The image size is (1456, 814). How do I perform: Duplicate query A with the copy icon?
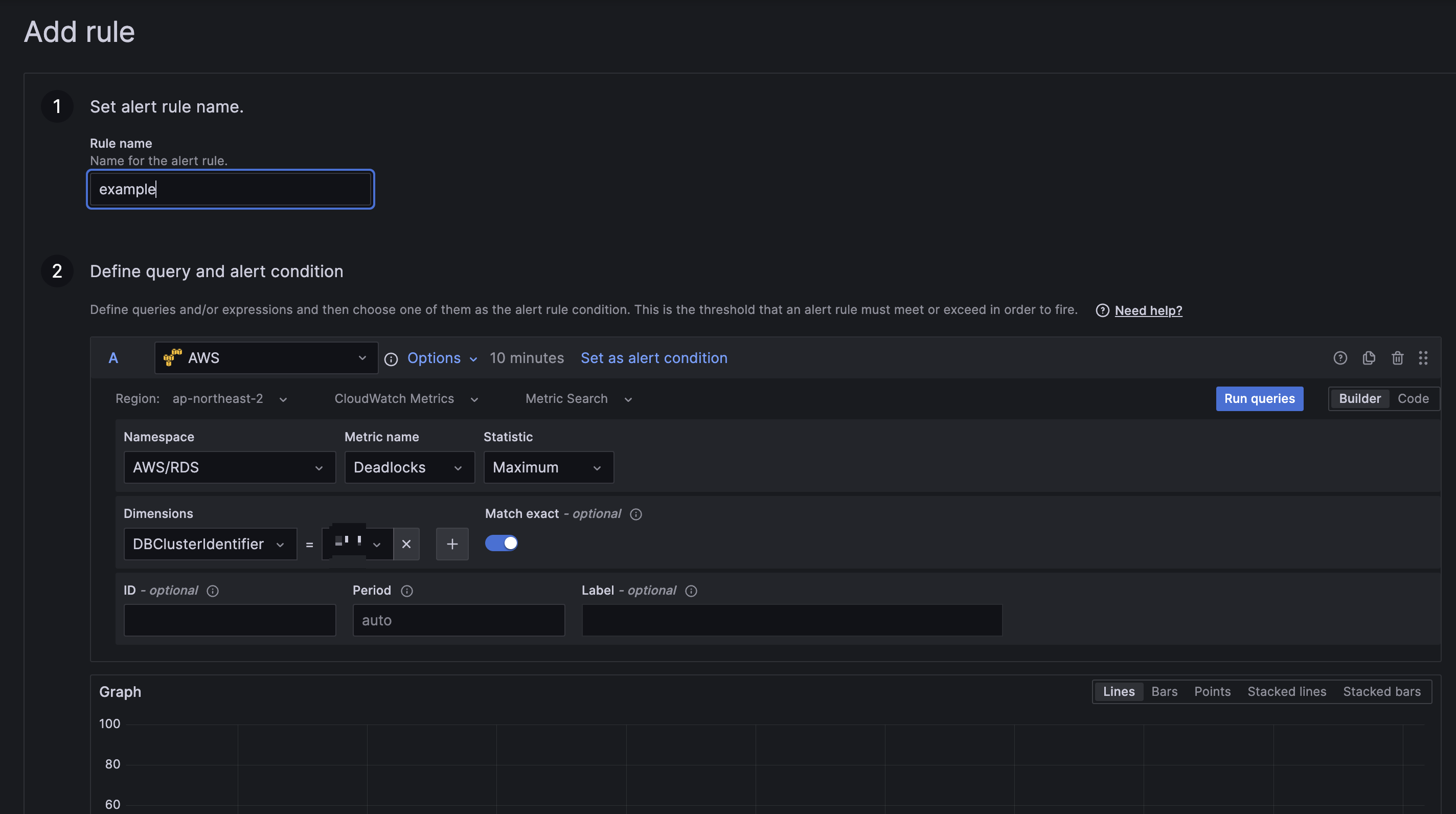click(x=1369, y=358)
